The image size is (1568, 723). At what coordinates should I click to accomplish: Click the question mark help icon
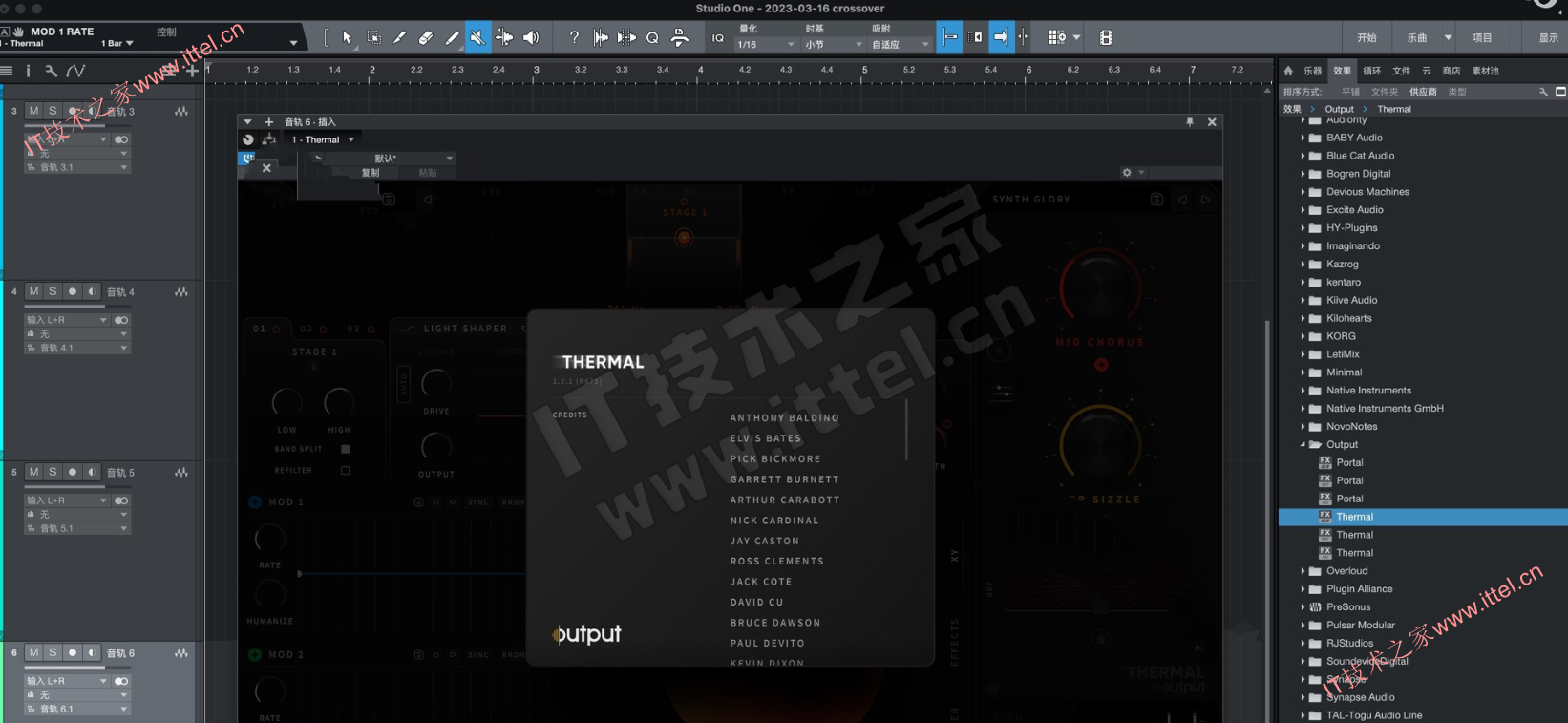[x=574, y=38]
